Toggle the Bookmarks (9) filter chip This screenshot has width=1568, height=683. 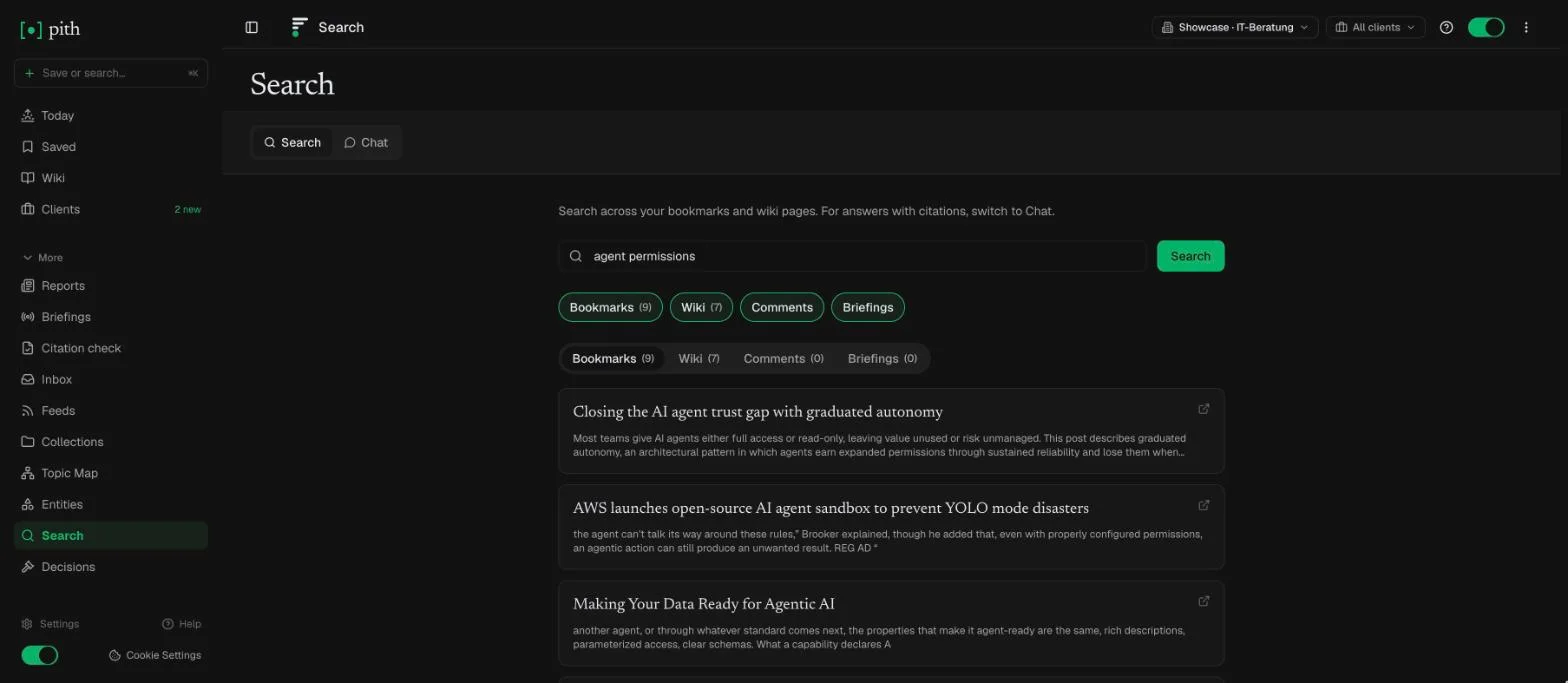point(610,307)
